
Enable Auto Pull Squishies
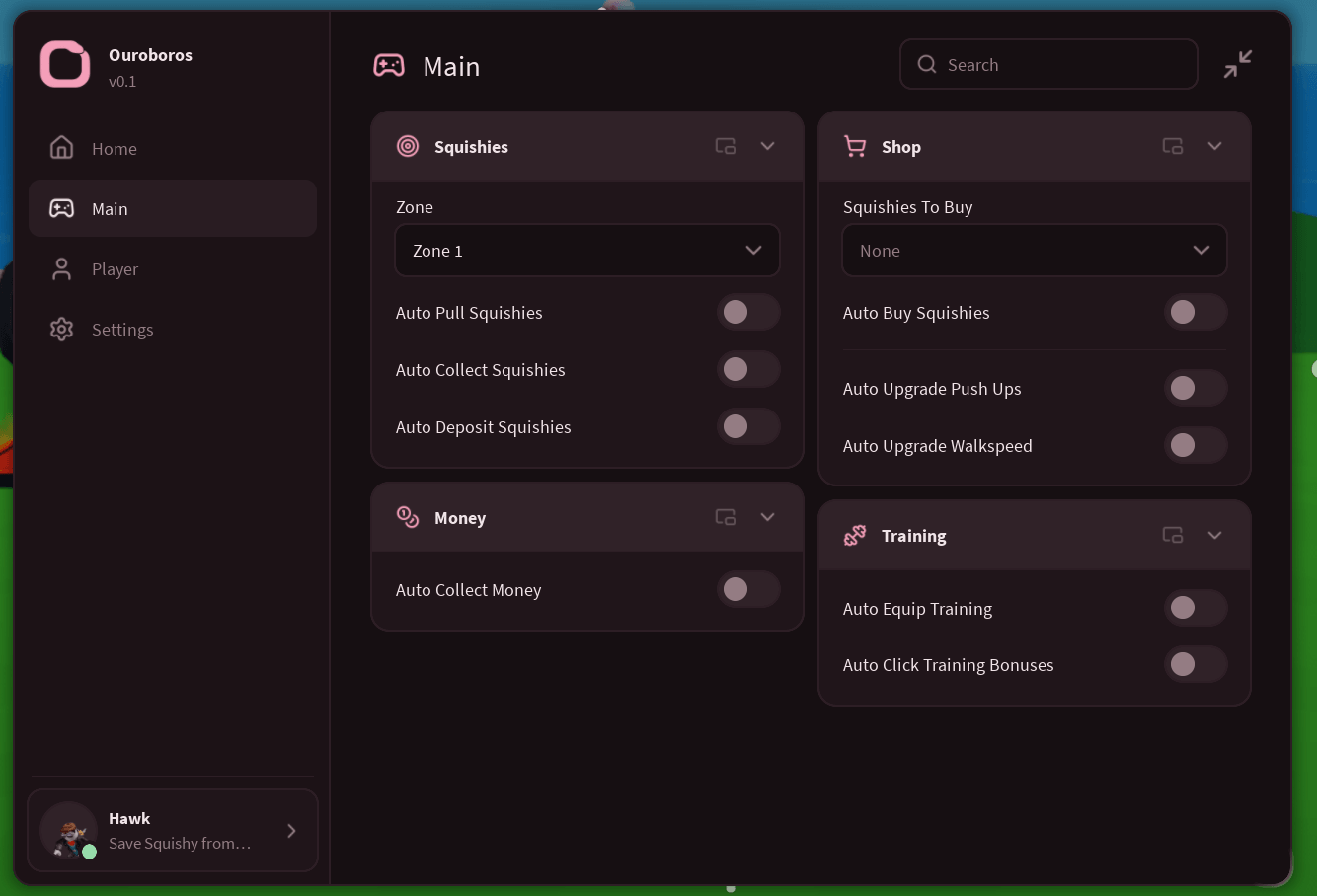point(748,313)
